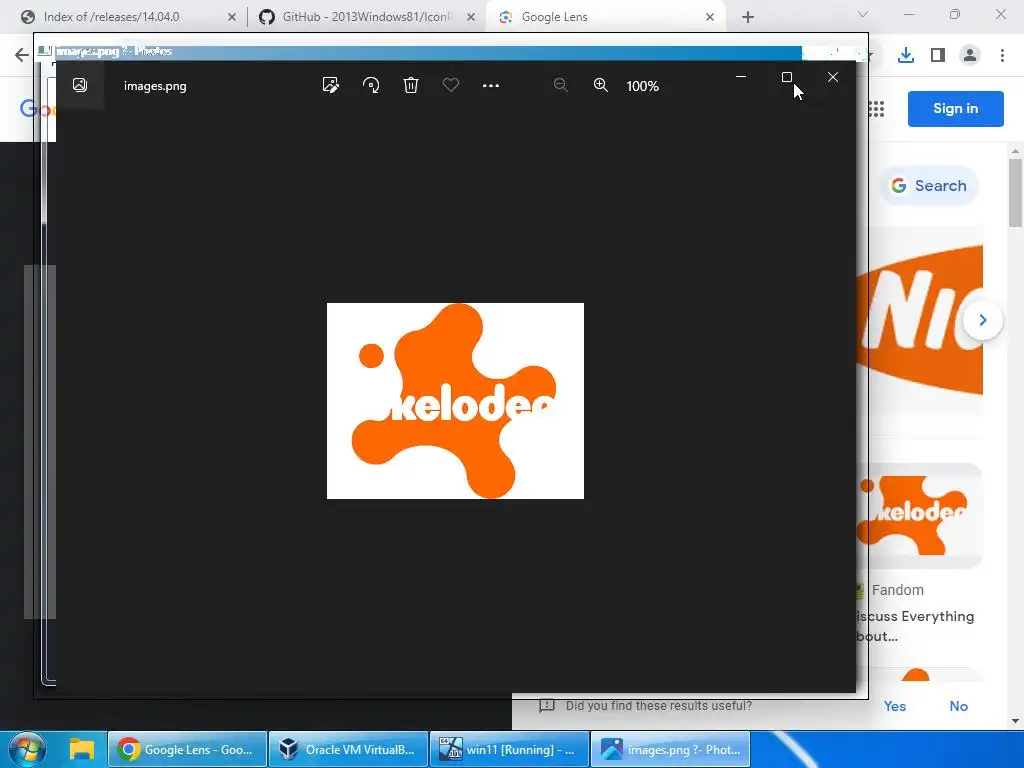Open the See more ellipsis menu in Photos

(490, 86)
